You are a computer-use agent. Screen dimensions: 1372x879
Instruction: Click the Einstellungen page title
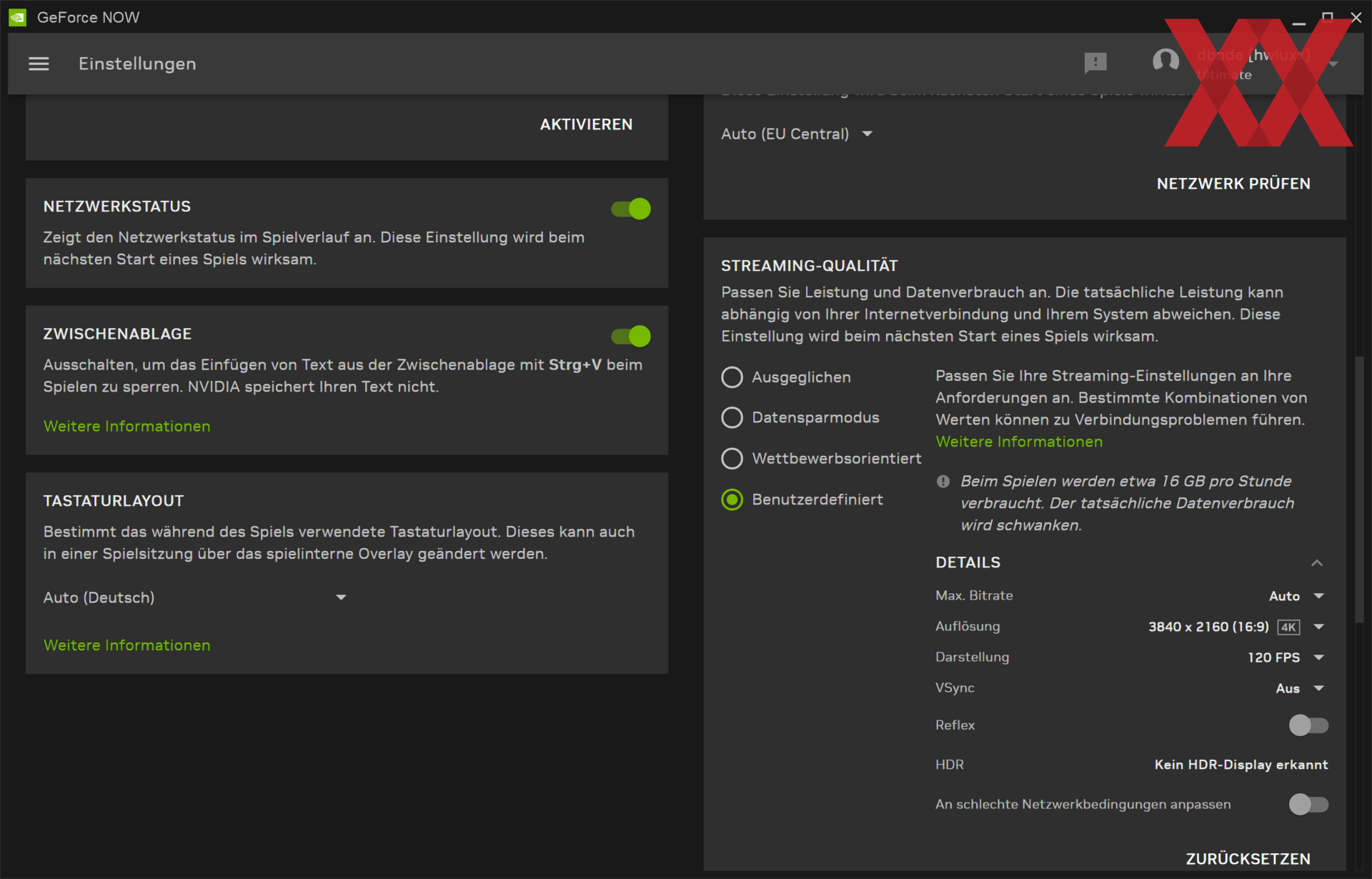(x=137, y=64)
